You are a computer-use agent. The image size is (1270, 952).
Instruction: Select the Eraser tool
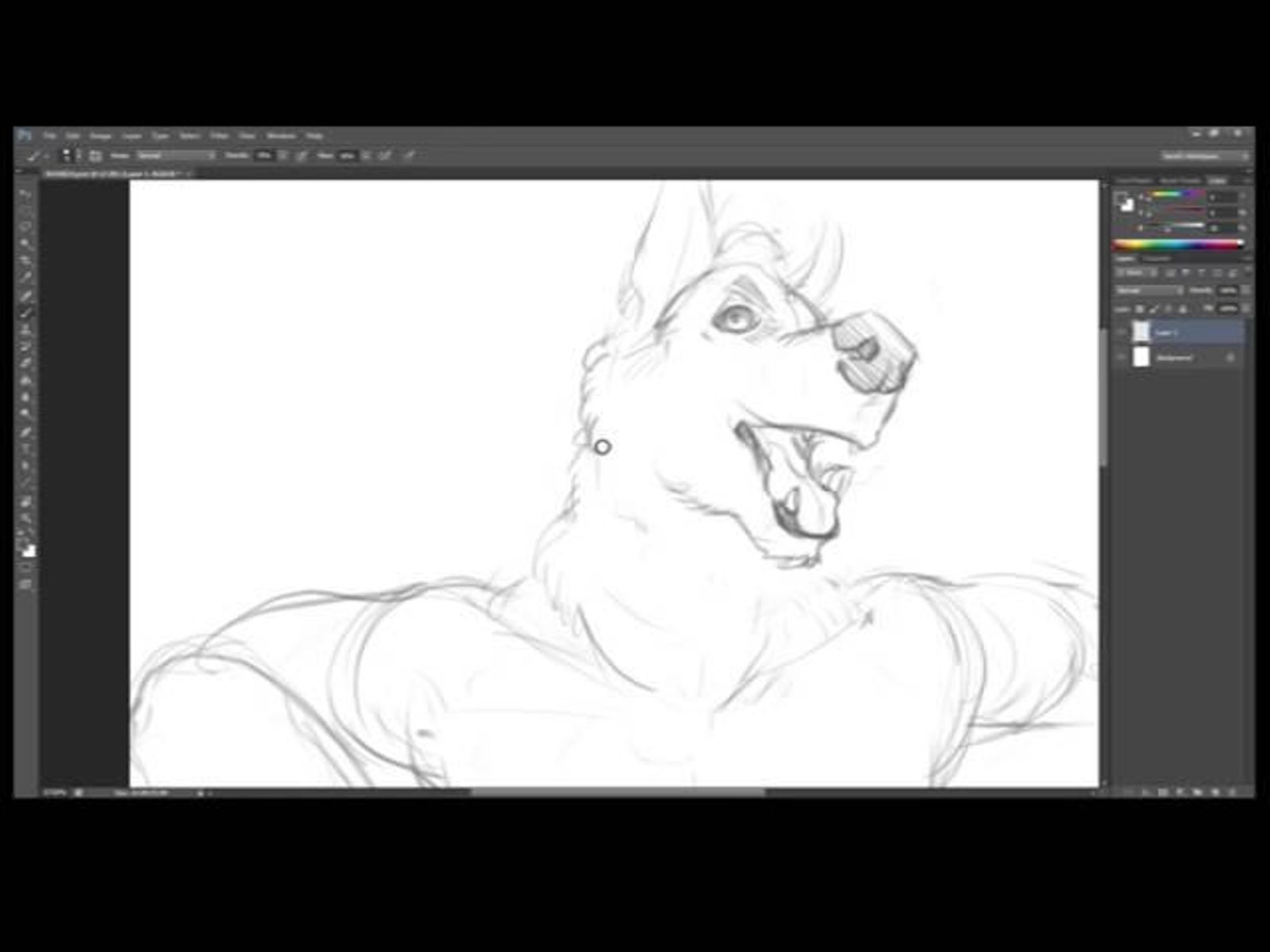(25, 363)
